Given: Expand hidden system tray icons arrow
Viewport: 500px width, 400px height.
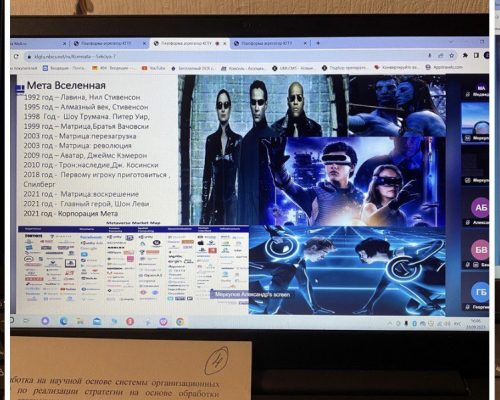Looking at the screenshot, I should (x=390, y=323).
